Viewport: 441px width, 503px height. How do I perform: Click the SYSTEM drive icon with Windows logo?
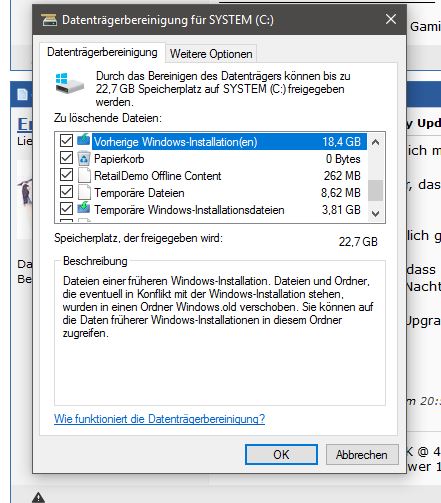(69, 83)
